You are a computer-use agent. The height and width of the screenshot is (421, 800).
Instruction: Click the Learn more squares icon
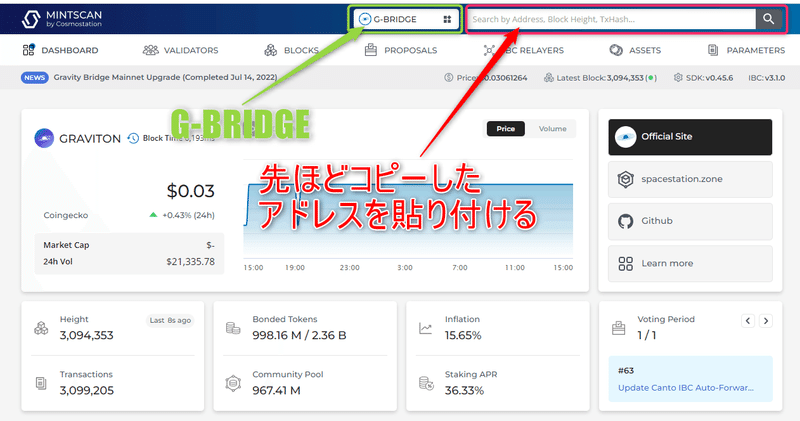[626, 263]
